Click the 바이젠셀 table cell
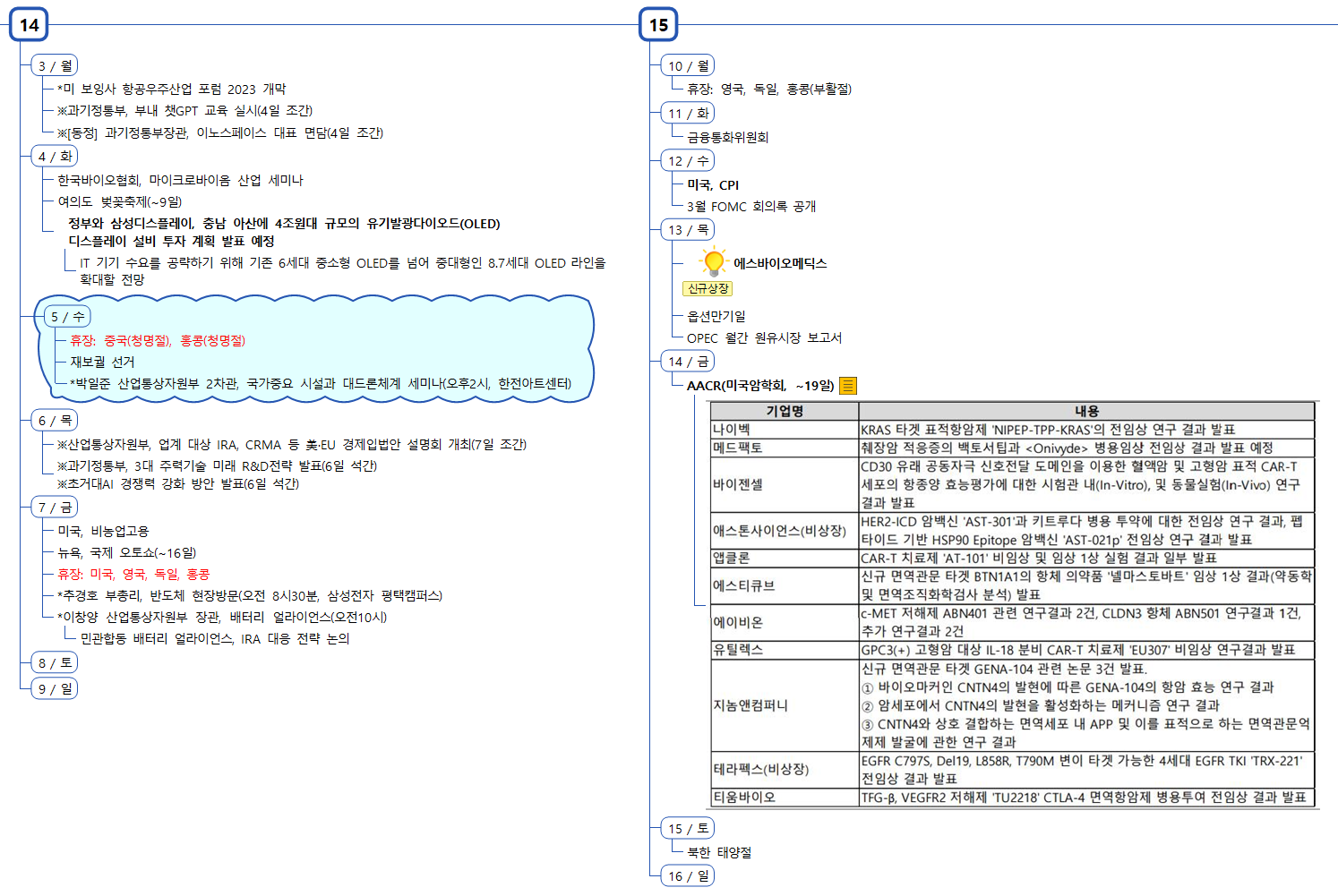Viewport: 1338px width, 896px height. click(x=785, y=484)
